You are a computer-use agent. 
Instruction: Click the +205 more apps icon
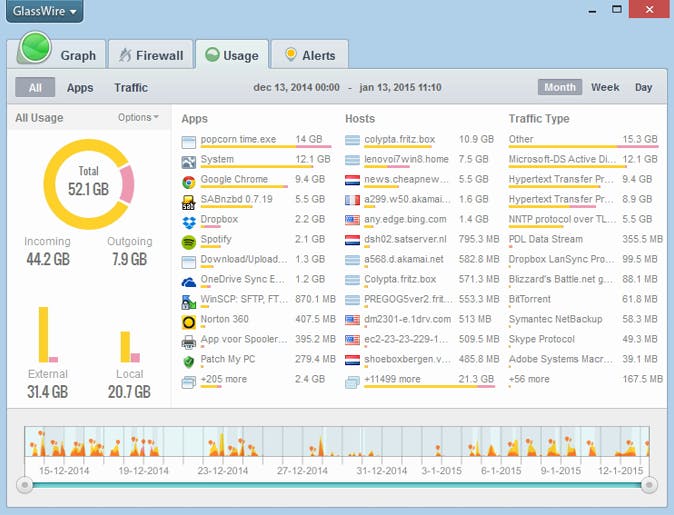188,382
